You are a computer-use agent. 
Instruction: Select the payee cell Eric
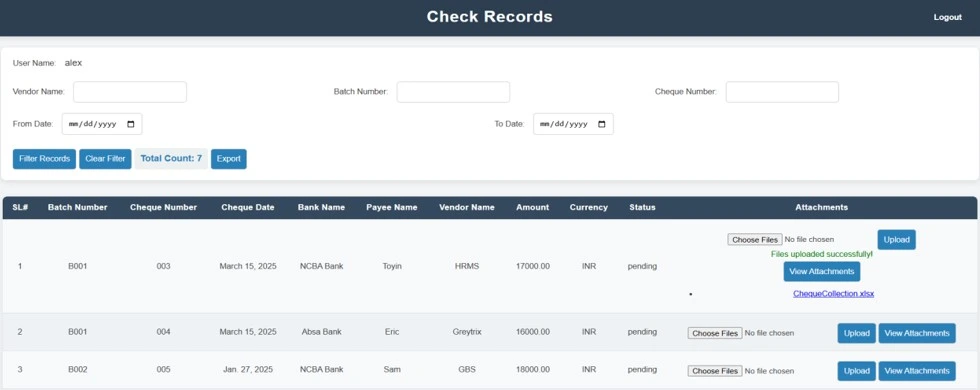pyautogui.click(x=392, y=332)
